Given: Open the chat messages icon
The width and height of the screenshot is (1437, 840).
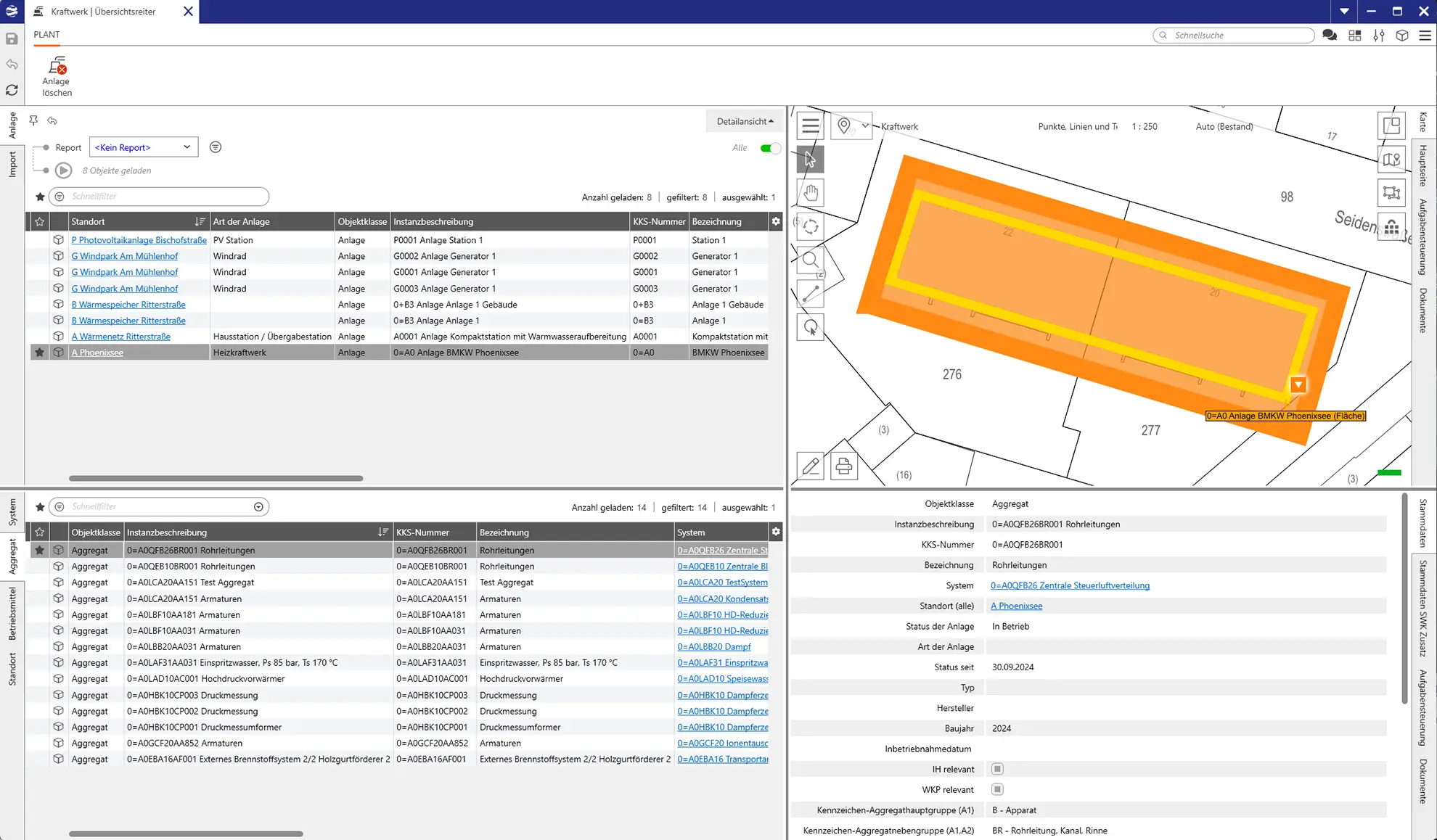Looking at the screenshot, I should (1330, 35).
